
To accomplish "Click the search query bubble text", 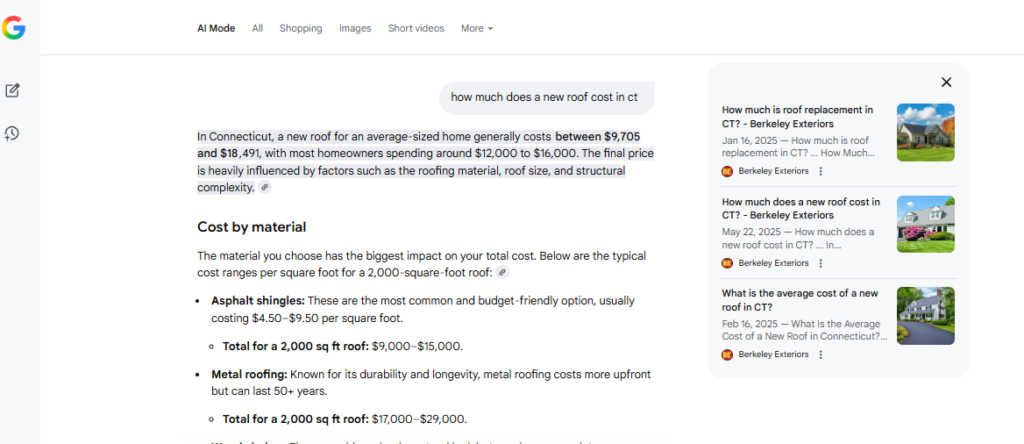I will tap(544, 97).
